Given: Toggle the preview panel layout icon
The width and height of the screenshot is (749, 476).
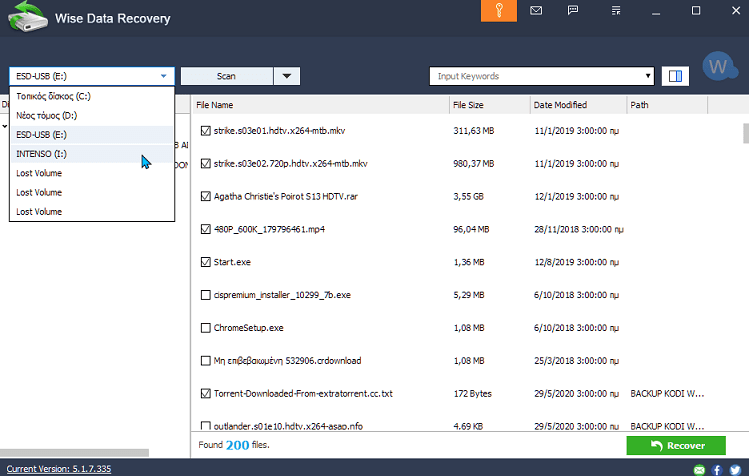Looking at the screenshot, I should [x=675, y=76].
